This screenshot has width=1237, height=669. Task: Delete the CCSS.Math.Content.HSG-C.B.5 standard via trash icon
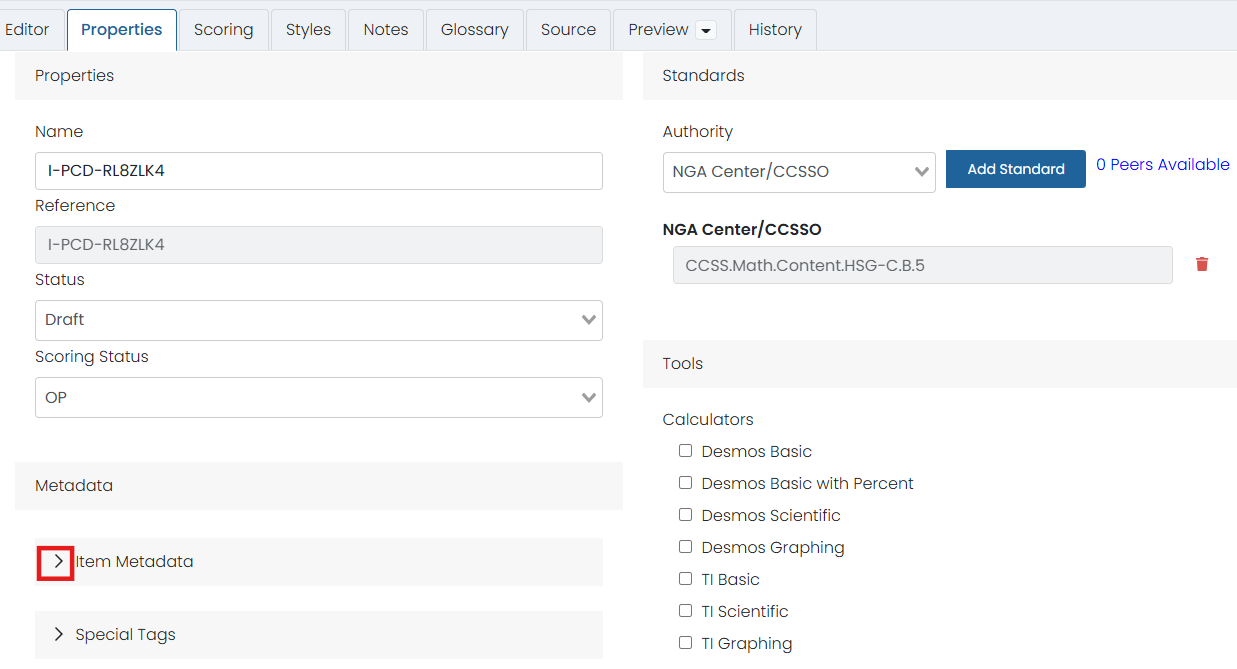[1202, 265]
